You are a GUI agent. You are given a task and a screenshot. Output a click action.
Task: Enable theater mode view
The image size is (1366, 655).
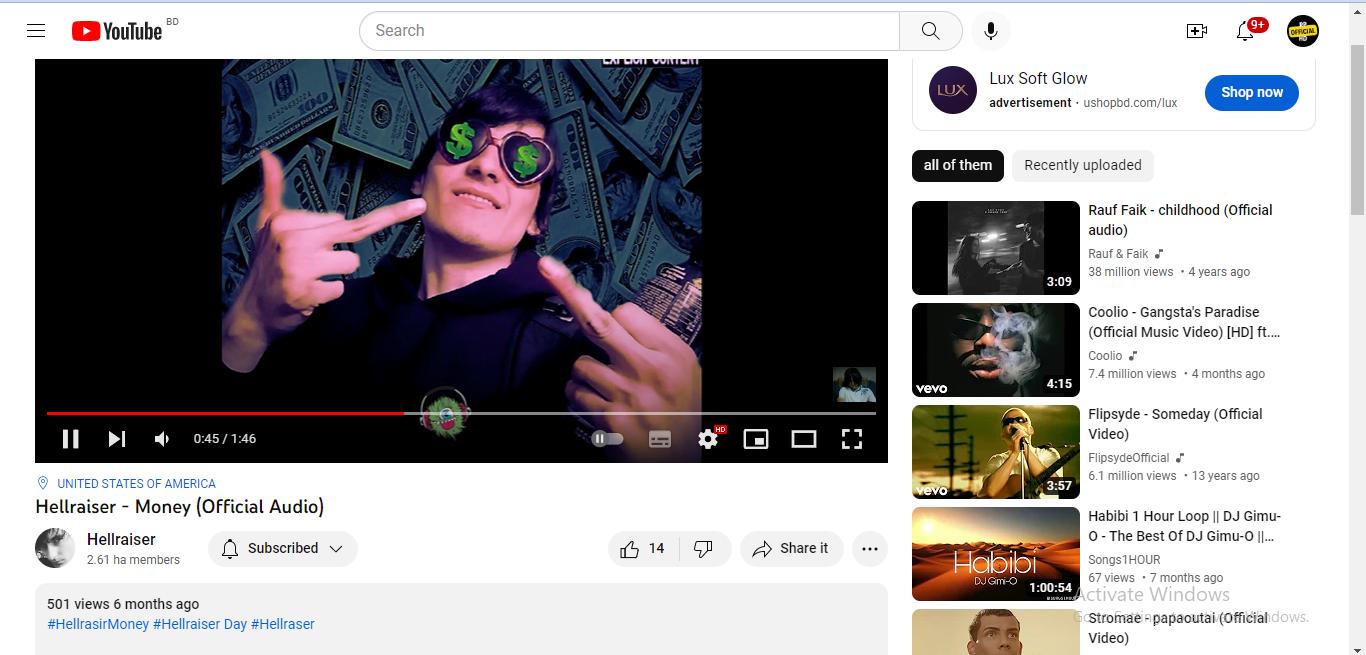point(804,439)
